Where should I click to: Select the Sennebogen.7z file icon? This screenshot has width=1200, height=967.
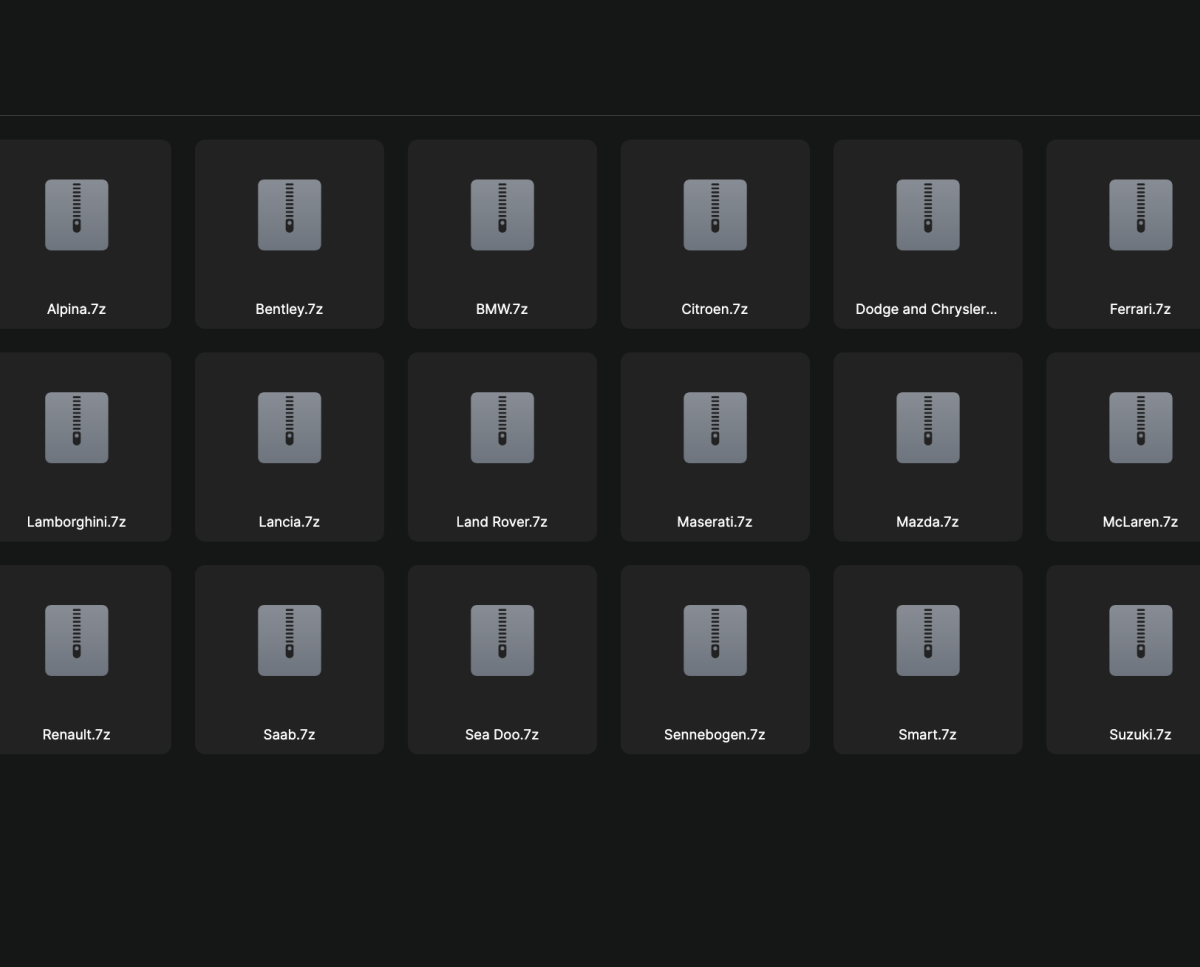(714, 640)
